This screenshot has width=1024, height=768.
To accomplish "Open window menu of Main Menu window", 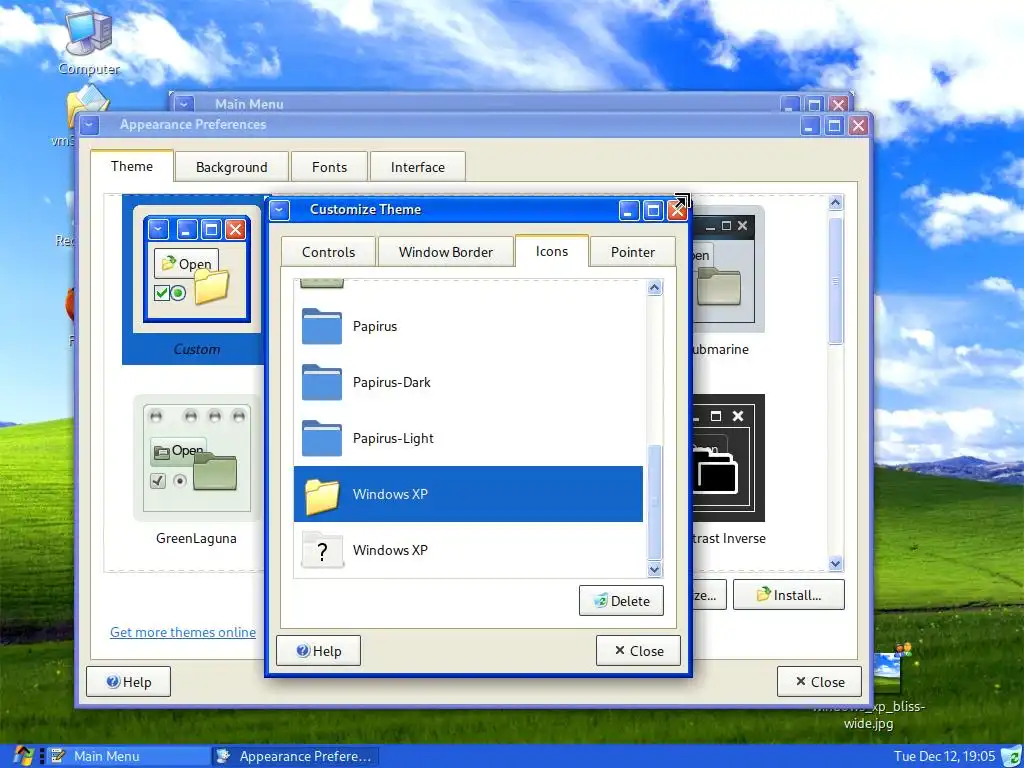I will point(185,104).
